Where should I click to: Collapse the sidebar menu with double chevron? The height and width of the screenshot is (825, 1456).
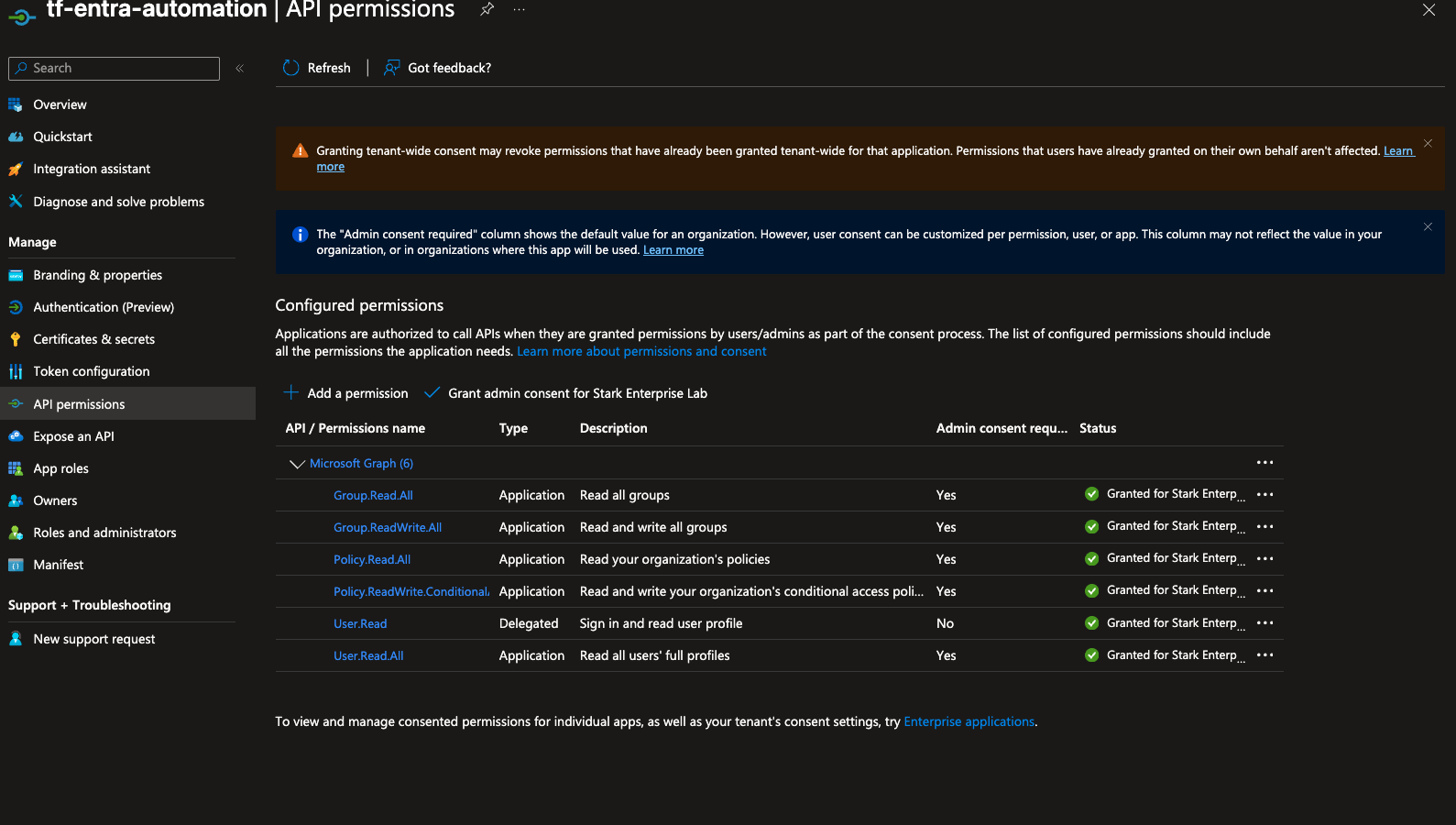point(240,69)
